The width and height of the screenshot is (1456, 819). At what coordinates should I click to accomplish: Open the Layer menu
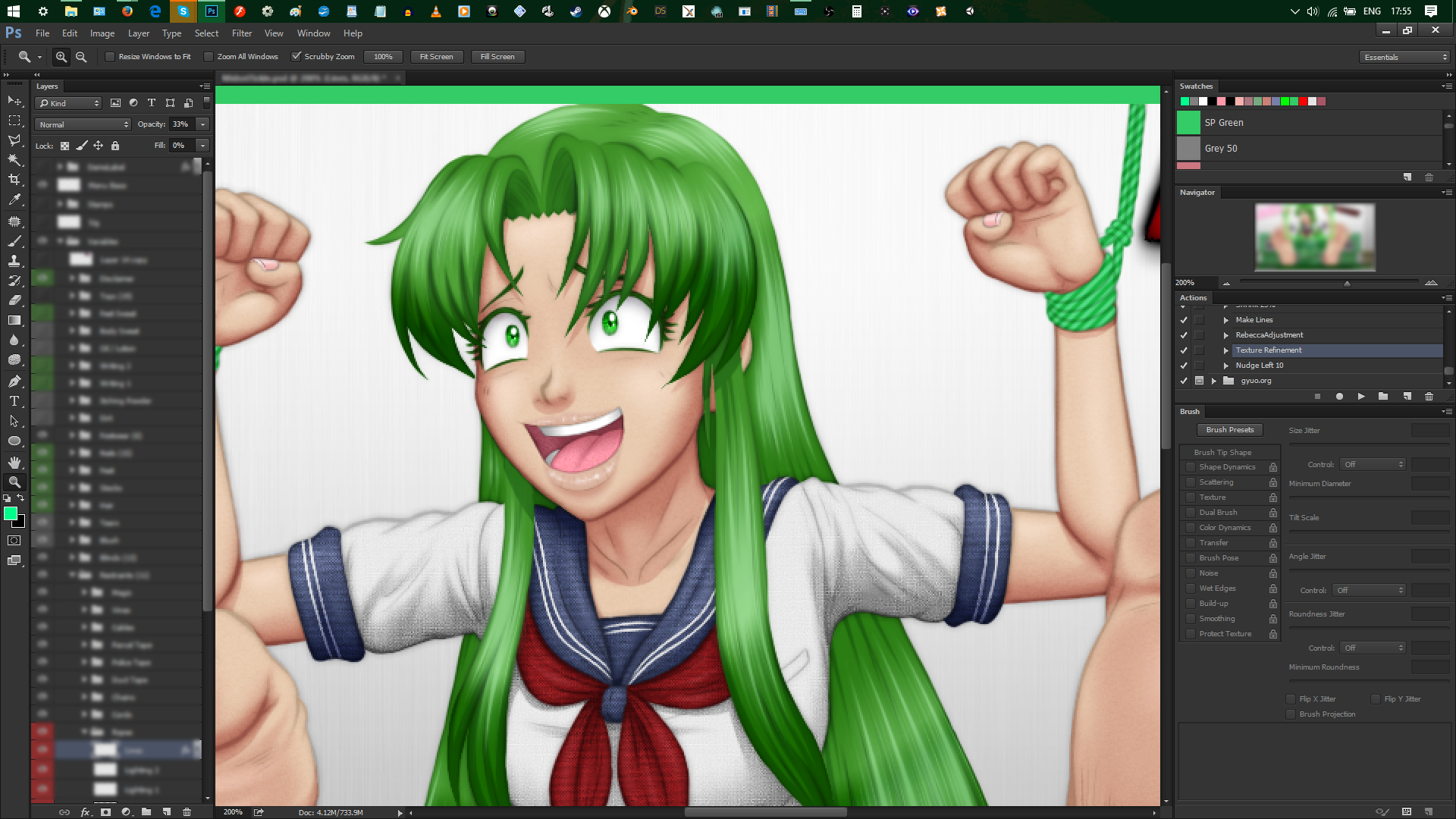pos(138,33)
